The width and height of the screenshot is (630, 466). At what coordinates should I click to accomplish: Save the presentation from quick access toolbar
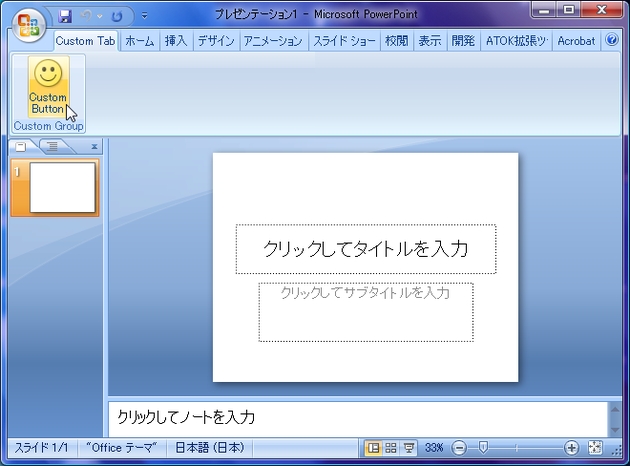(65, 16)
